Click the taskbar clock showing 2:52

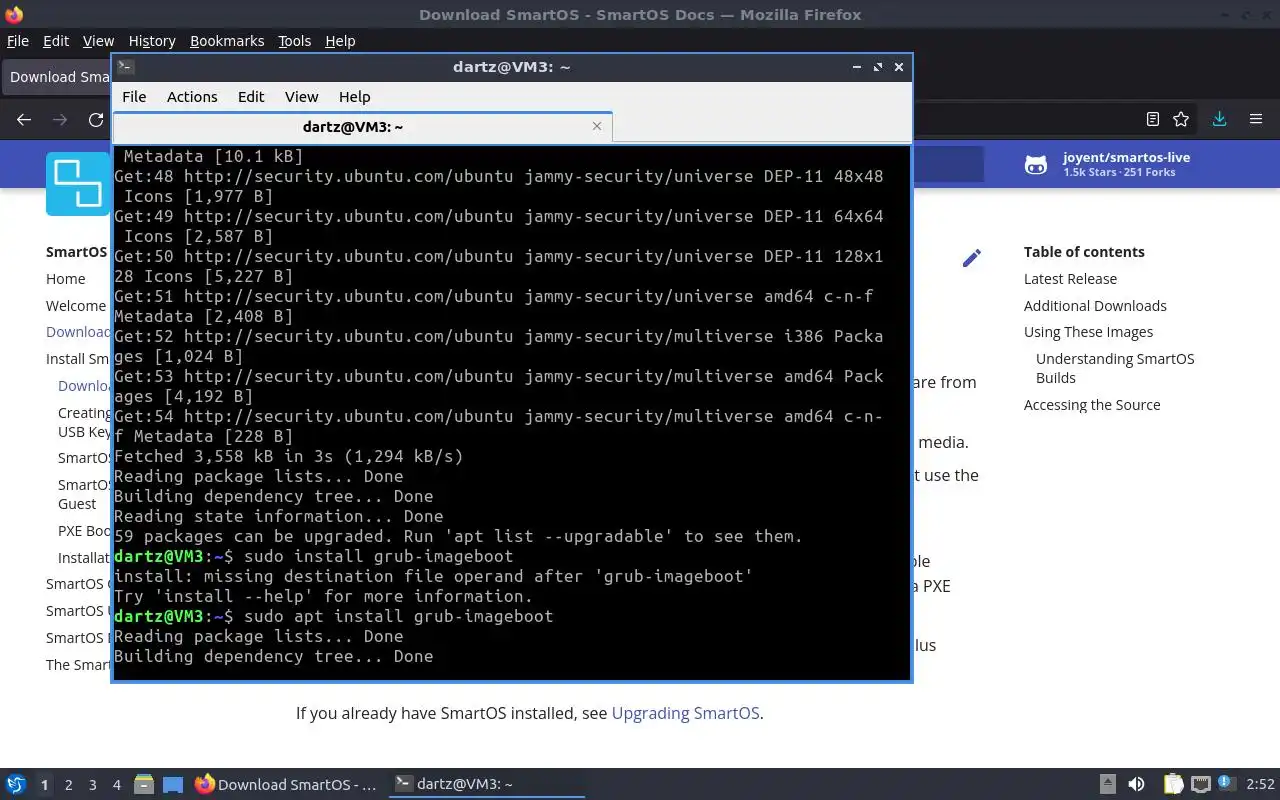(1260, 785)
